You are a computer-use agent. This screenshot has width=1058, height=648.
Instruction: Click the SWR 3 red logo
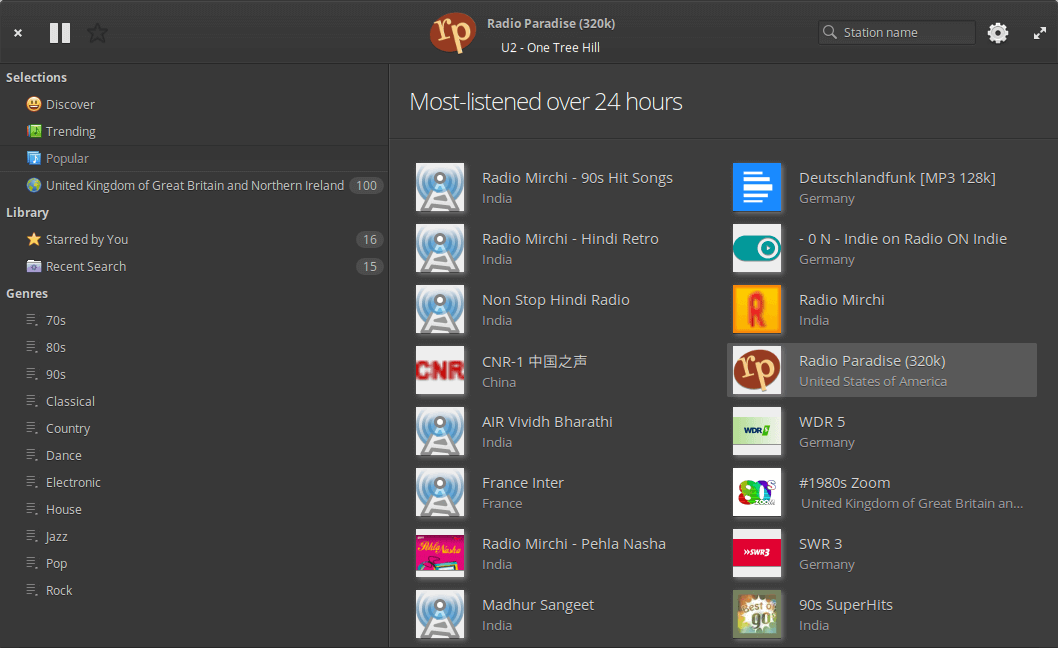(x=757, y=554)
